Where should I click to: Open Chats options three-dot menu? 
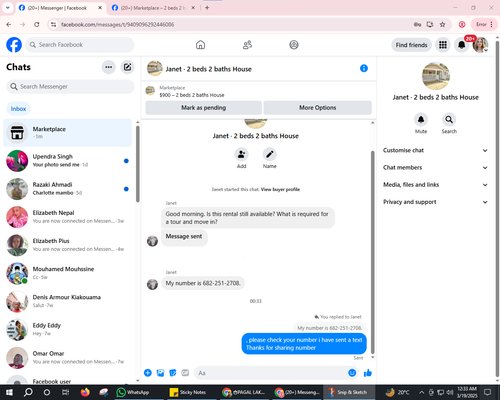pos(109,67)
